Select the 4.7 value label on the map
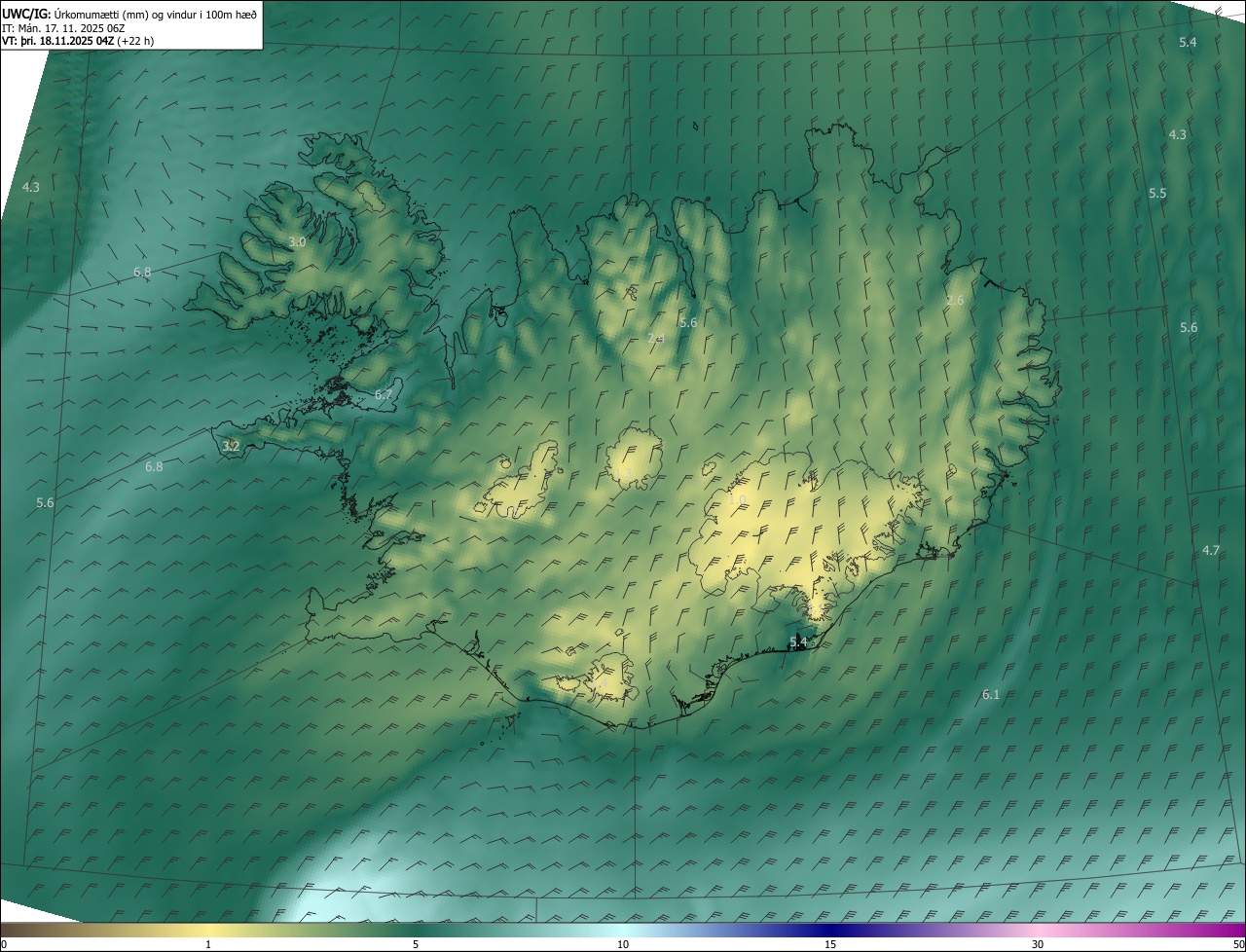The image size is (1246, 952). coord(1210,550)
